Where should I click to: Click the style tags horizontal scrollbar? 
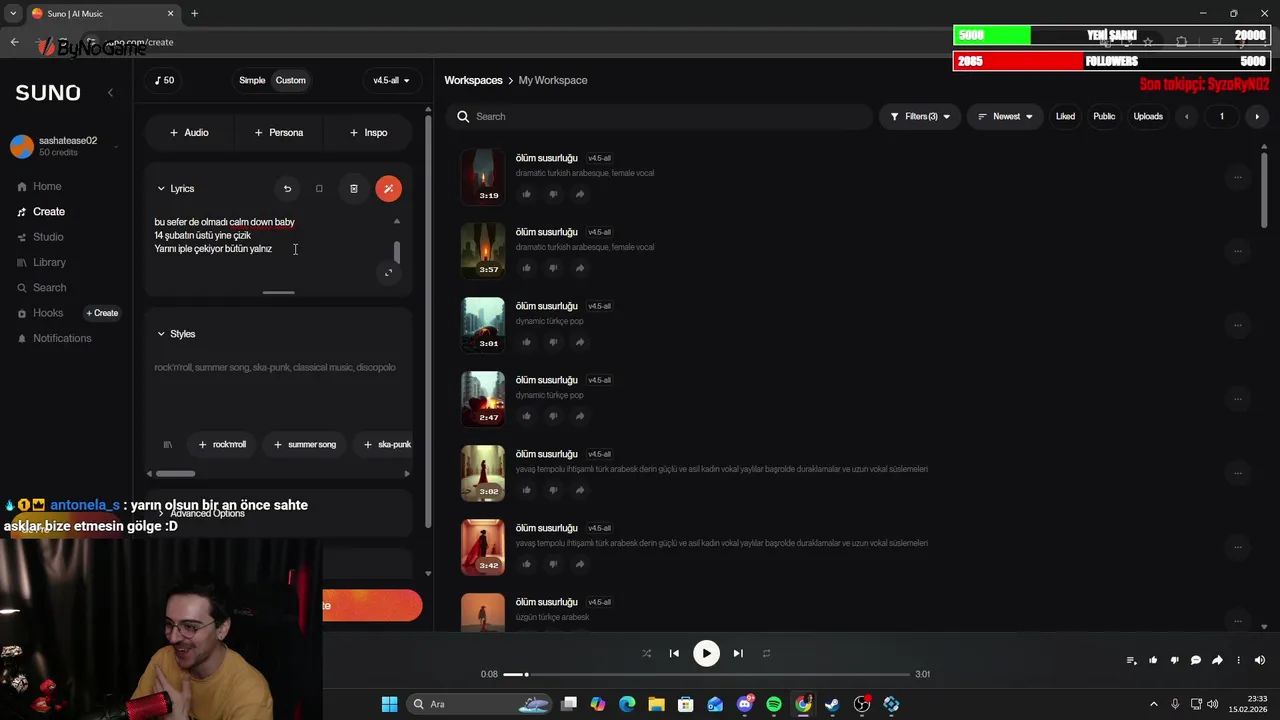click(176, 474)
